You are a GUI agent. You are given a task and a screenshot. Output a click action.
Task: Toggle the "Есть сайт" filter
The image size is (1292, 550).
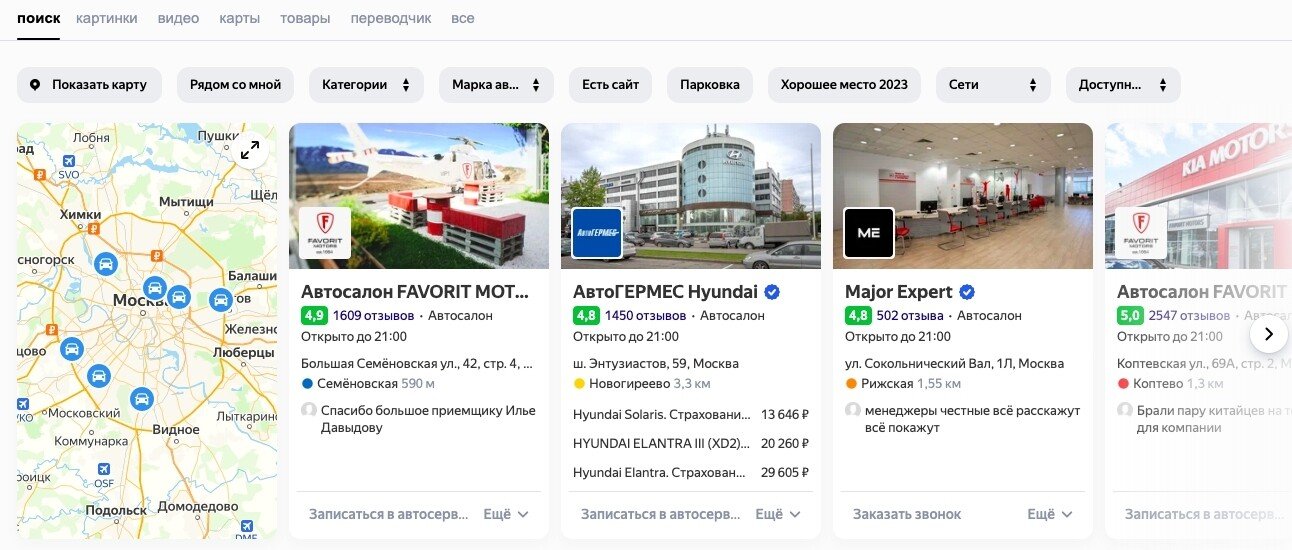(x=610, y=85)
